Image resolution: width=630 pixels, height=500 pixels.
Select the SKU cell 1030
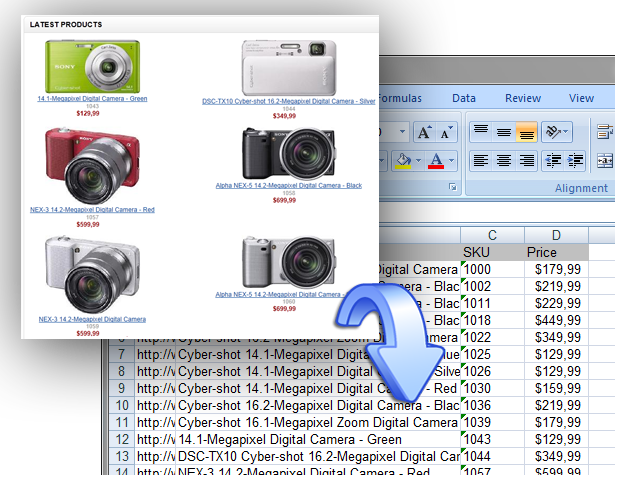(x=492, y=388)
